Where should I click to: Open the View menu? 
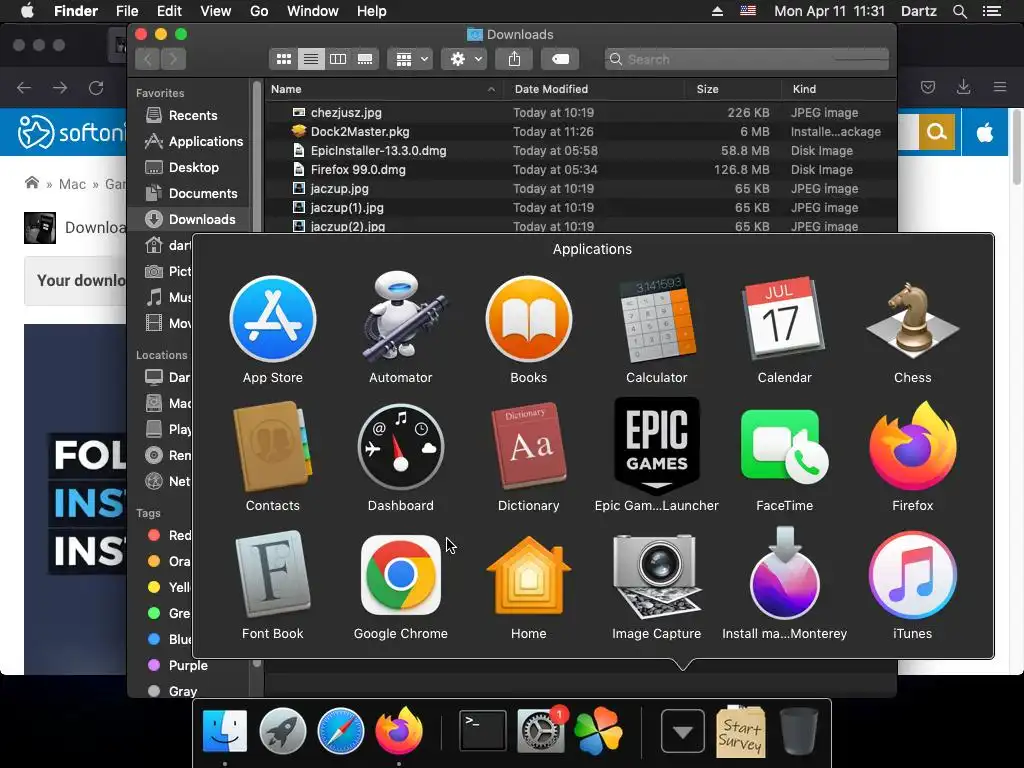[x=216, y=11]
